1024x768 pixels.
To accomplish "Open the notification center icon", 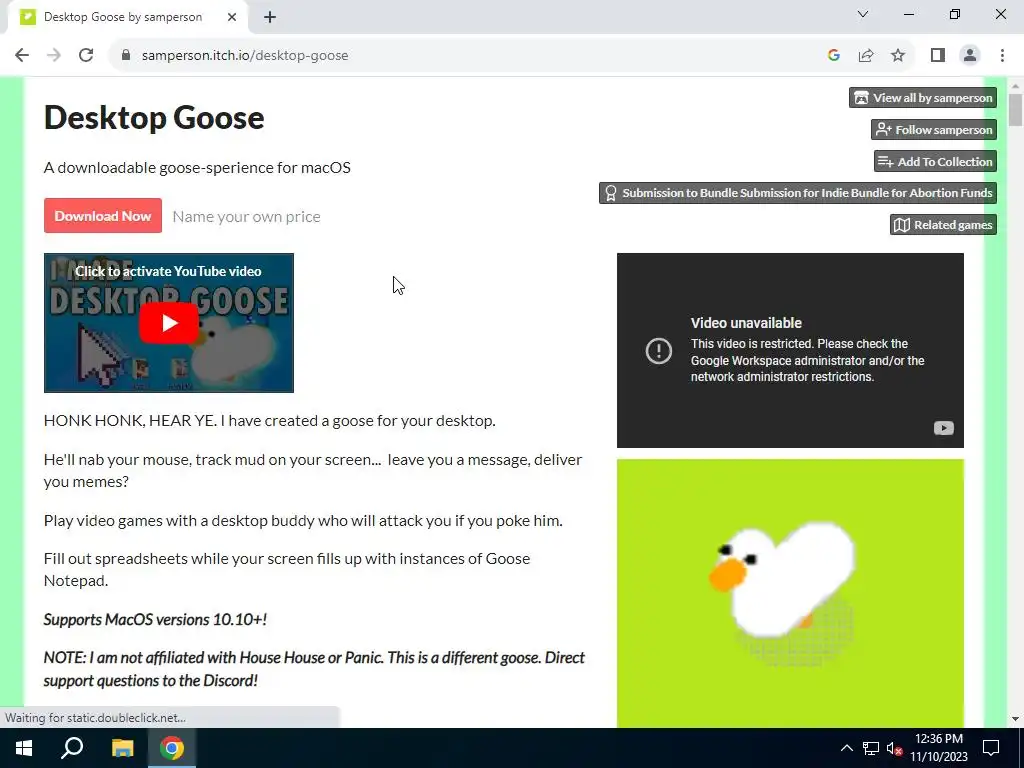I will [991, 748].
